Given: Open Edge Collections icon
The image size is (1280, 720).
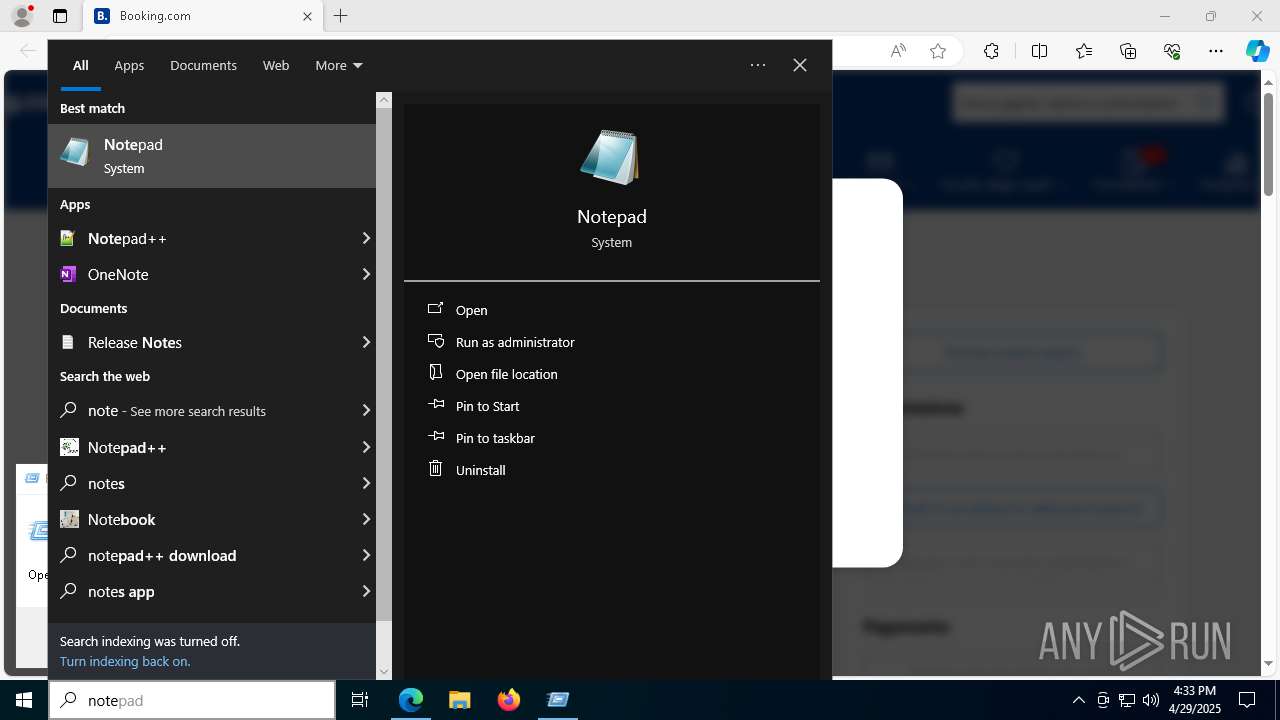Looking at the screenshot, I should [x=1128, y=51].
